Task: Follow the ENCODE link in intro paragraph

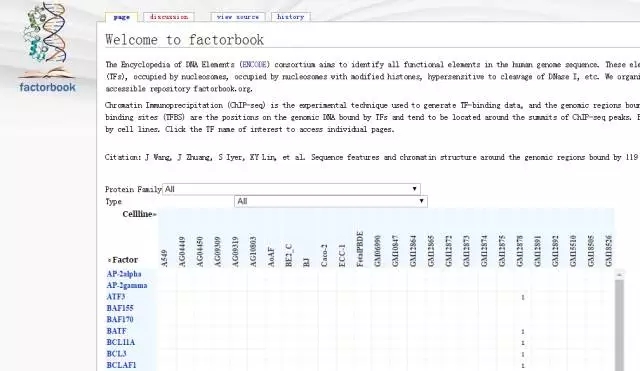Action: point(254,64)
